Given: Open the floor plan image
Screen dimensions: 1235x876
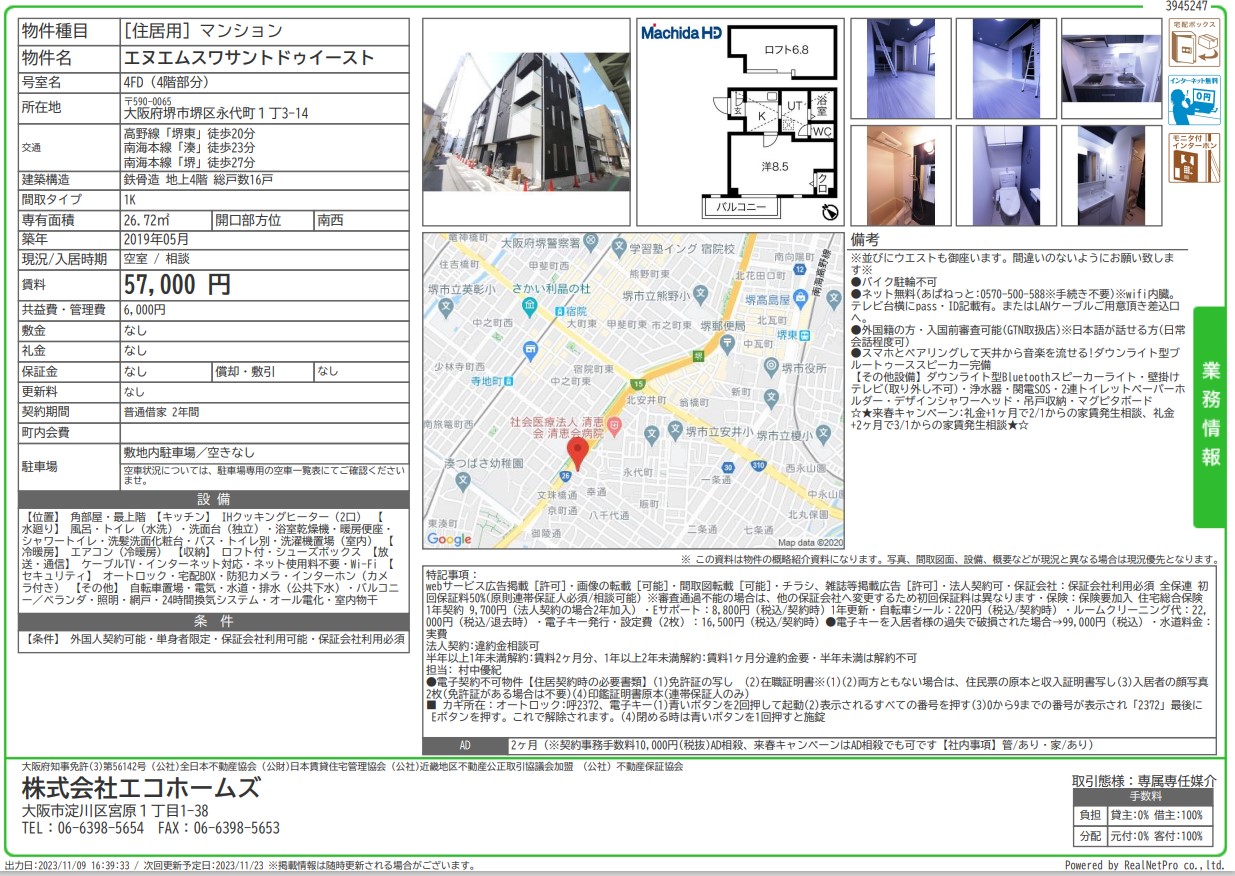Looking at the screenshot, I should (x=741, y=121).
